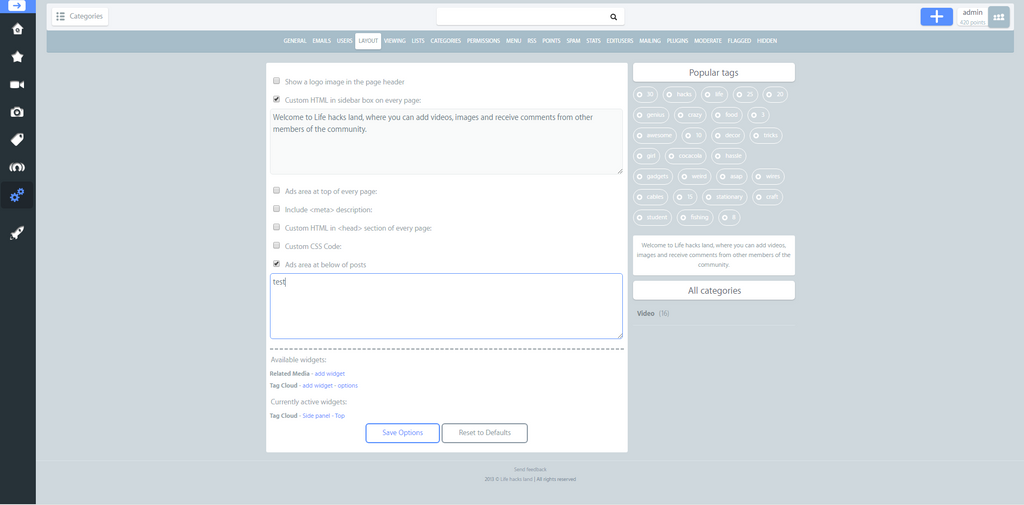Open the Tag Cloud options link
This screenshot has width=1024, height=505.
347,385
